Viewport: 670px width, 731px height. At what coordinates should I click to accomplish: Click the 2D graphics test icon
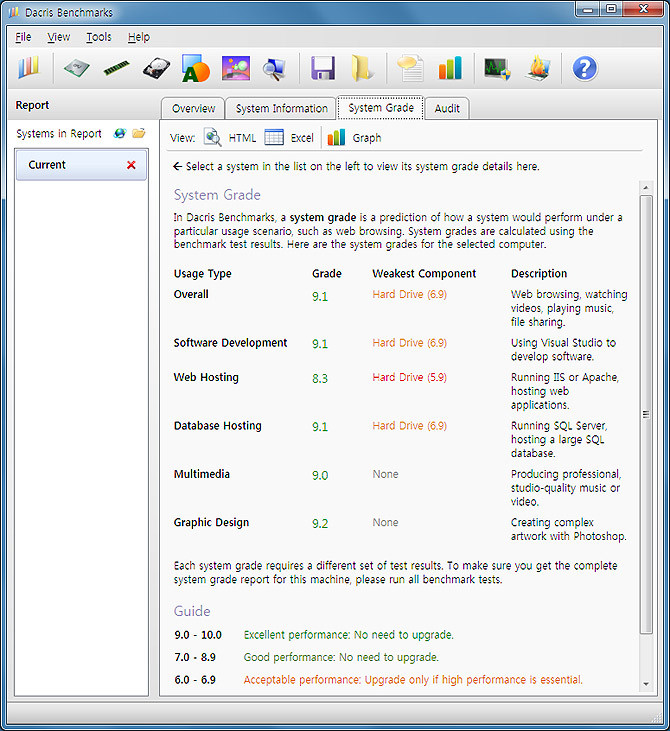(195, 68)
